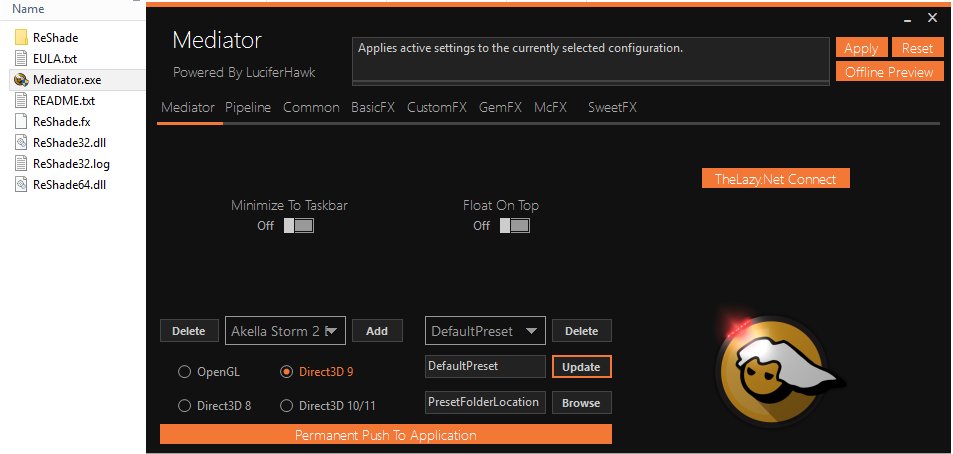953x454 pixels.
Task: Select the ReShade64.dll file name
Action: tap(69, 185)
